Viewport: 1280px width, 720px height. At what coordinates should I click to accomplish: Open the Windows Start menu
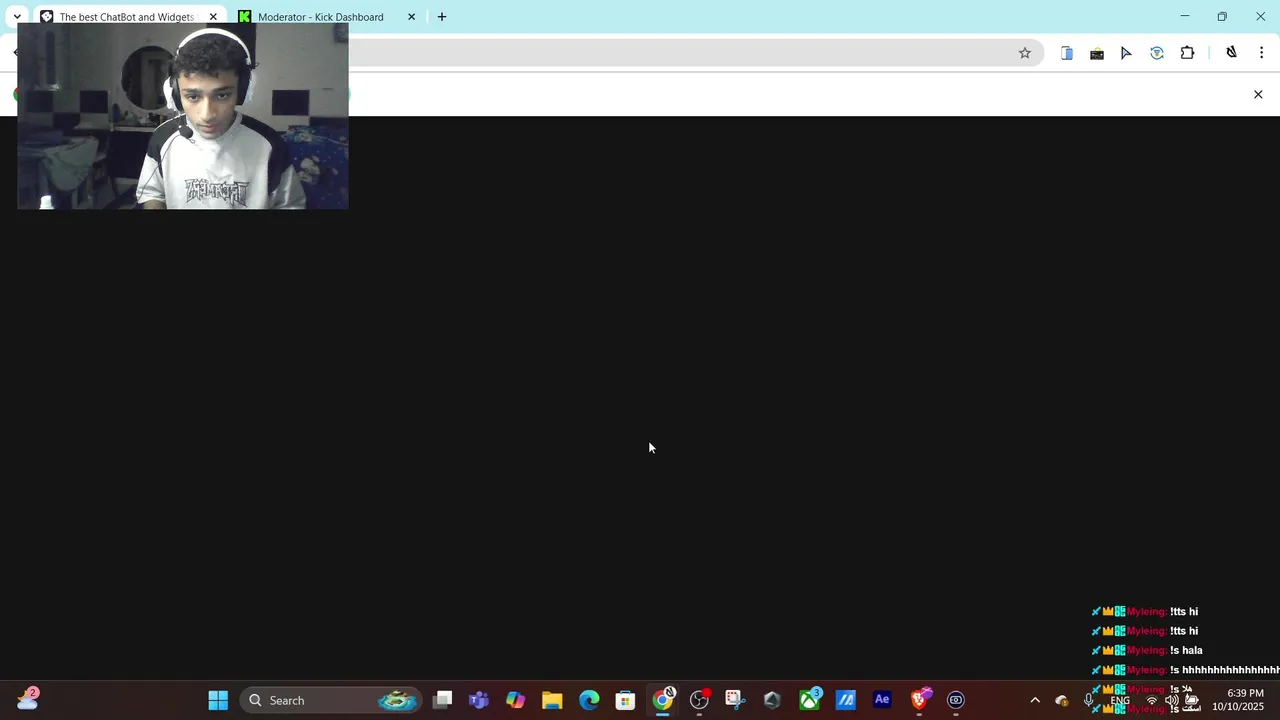(x=218, y=700)
